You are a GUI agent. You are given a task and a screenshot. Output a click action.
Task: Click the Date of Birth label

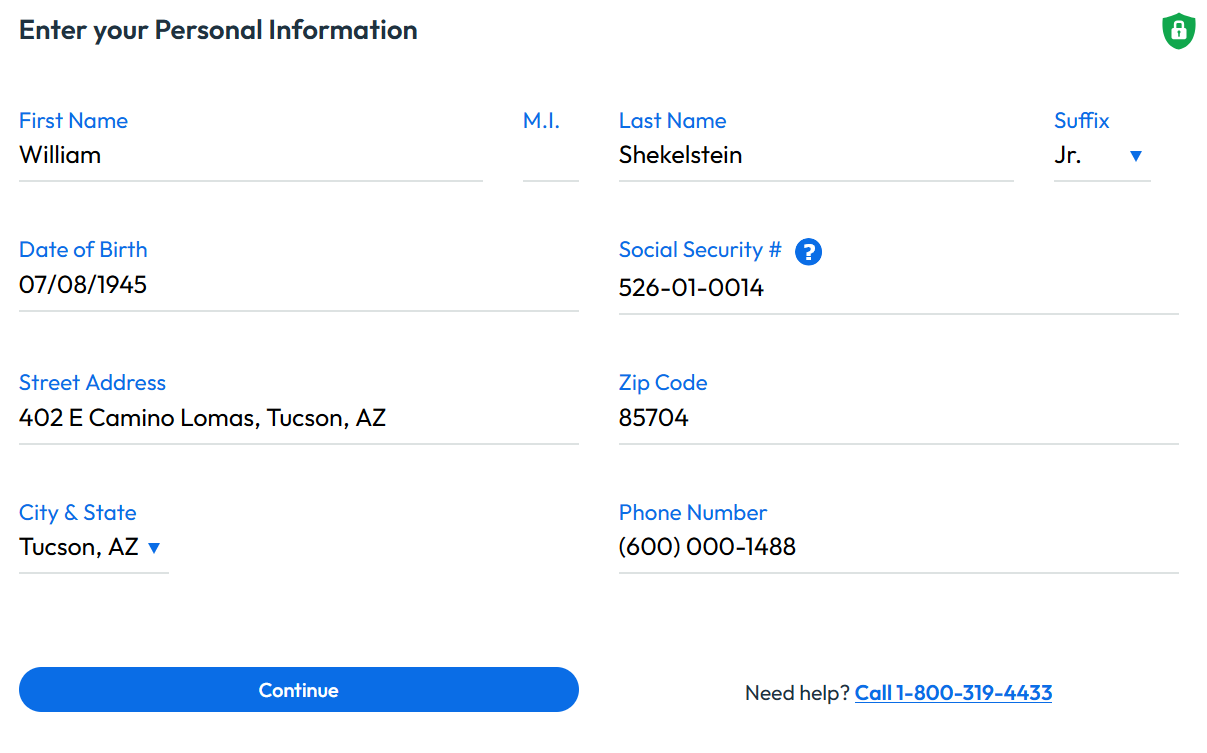83,250
